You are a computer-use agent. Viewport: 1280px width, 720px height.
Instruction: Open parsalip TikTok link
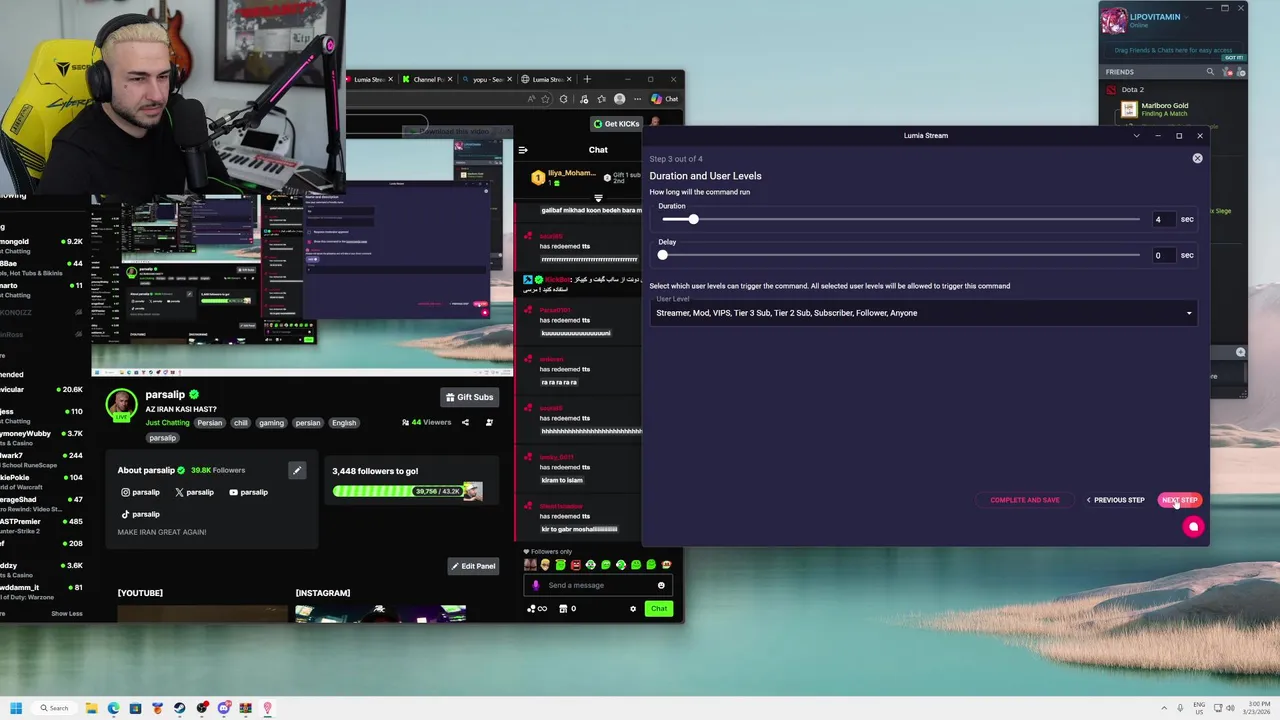point(140,514)
